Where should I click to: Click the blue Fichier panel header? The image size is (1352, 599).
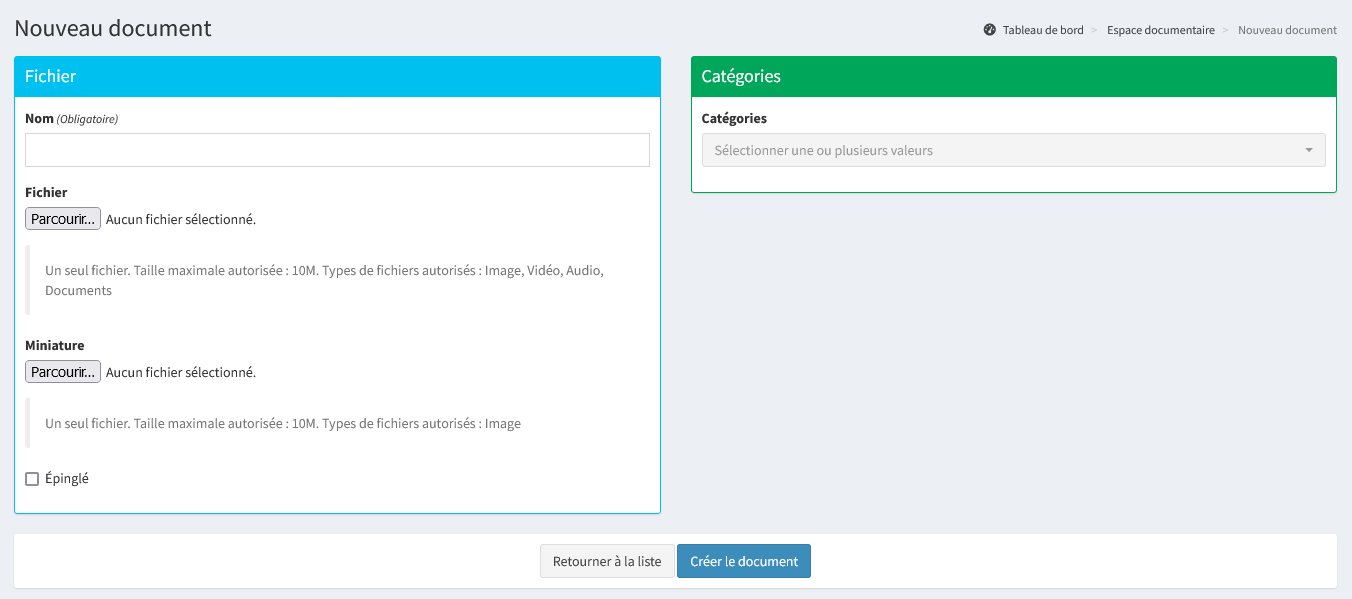337,76
